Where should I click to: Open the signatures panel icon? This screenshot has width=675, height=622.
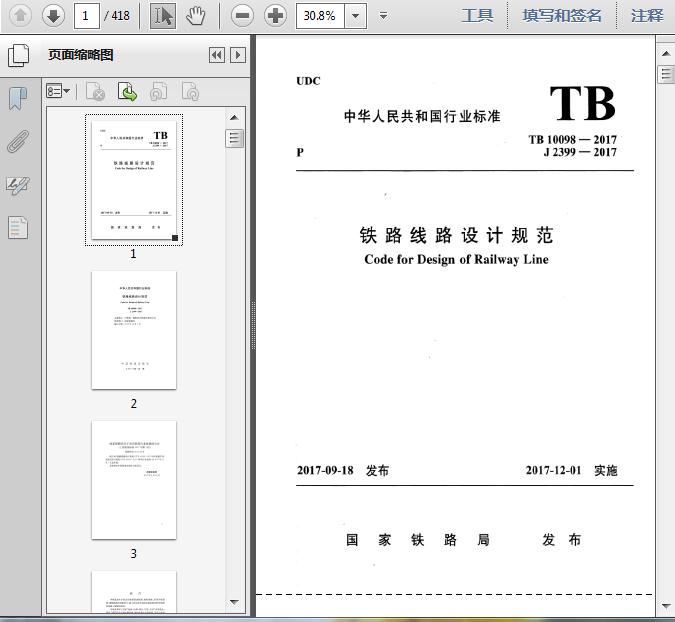pos(18,186)
